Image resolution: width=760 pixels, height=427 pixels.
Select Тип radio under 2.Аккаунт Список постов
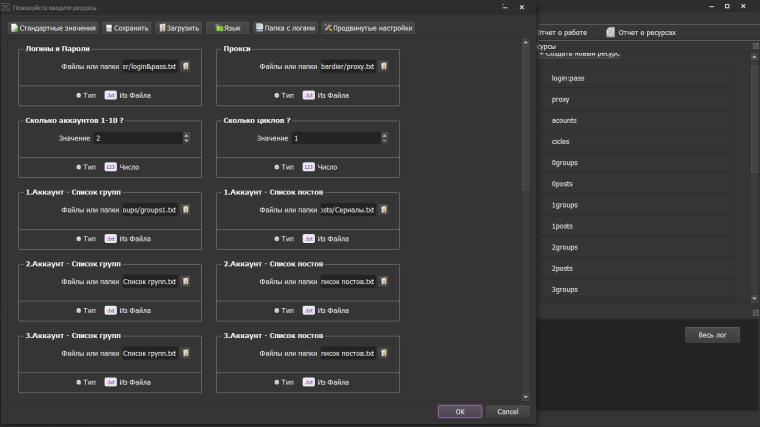point(278,310)
